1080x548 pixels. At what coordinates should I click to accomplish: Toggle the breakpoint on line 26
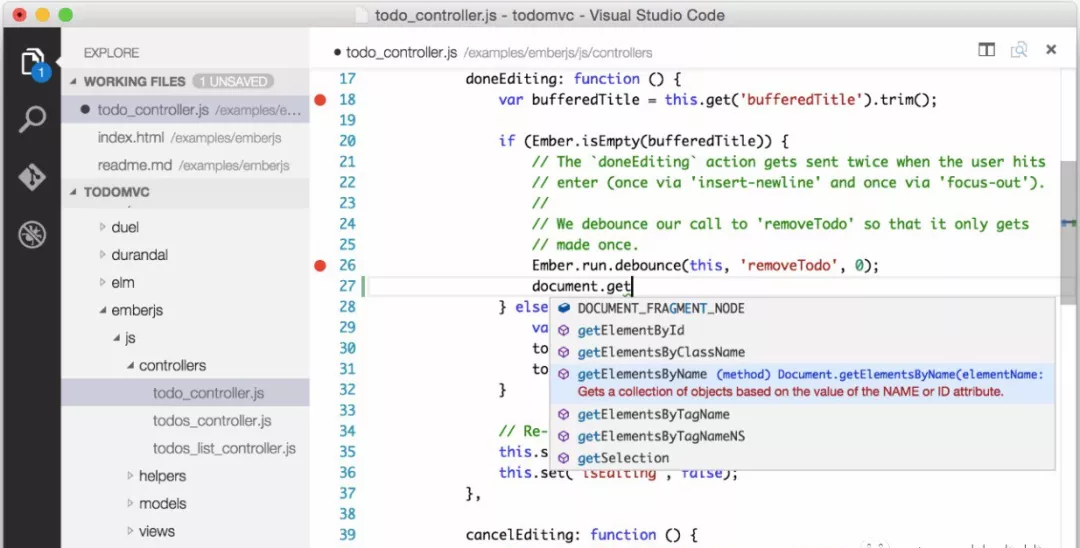point(320,266)
